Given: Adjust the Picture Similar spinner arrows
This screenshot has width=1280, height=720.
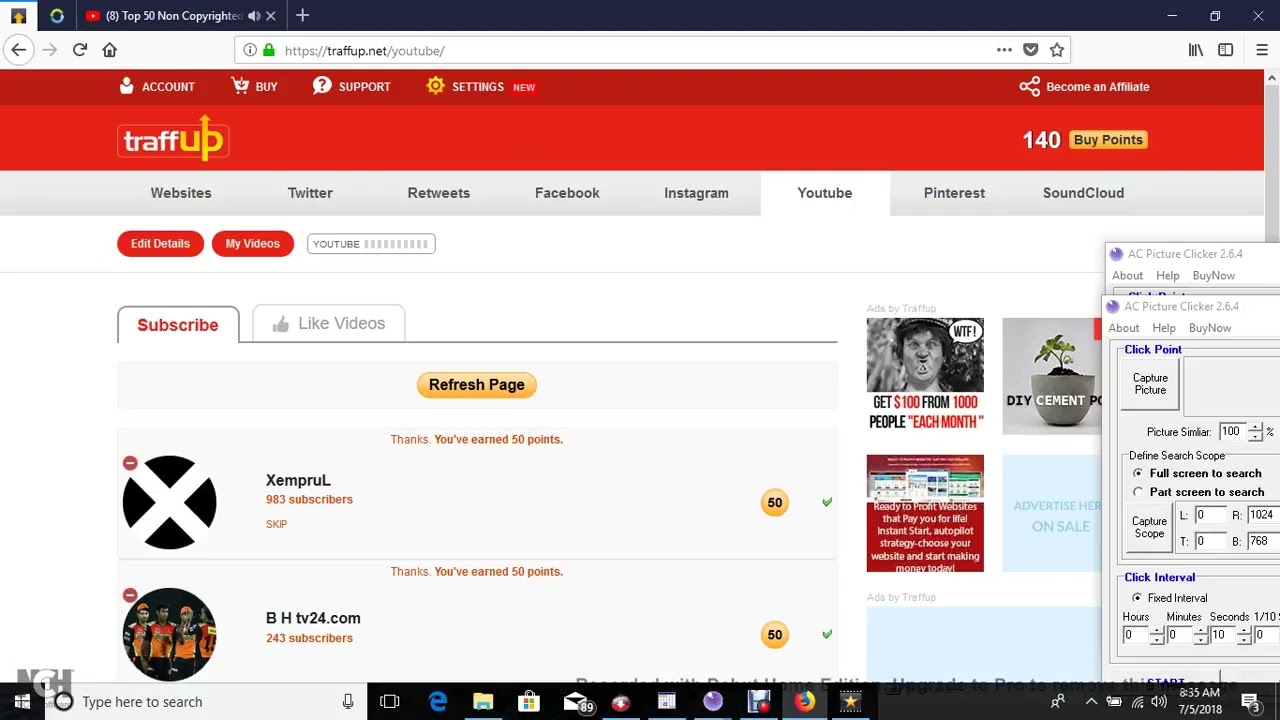Looking at the screenshot, I should (1256, 432).
